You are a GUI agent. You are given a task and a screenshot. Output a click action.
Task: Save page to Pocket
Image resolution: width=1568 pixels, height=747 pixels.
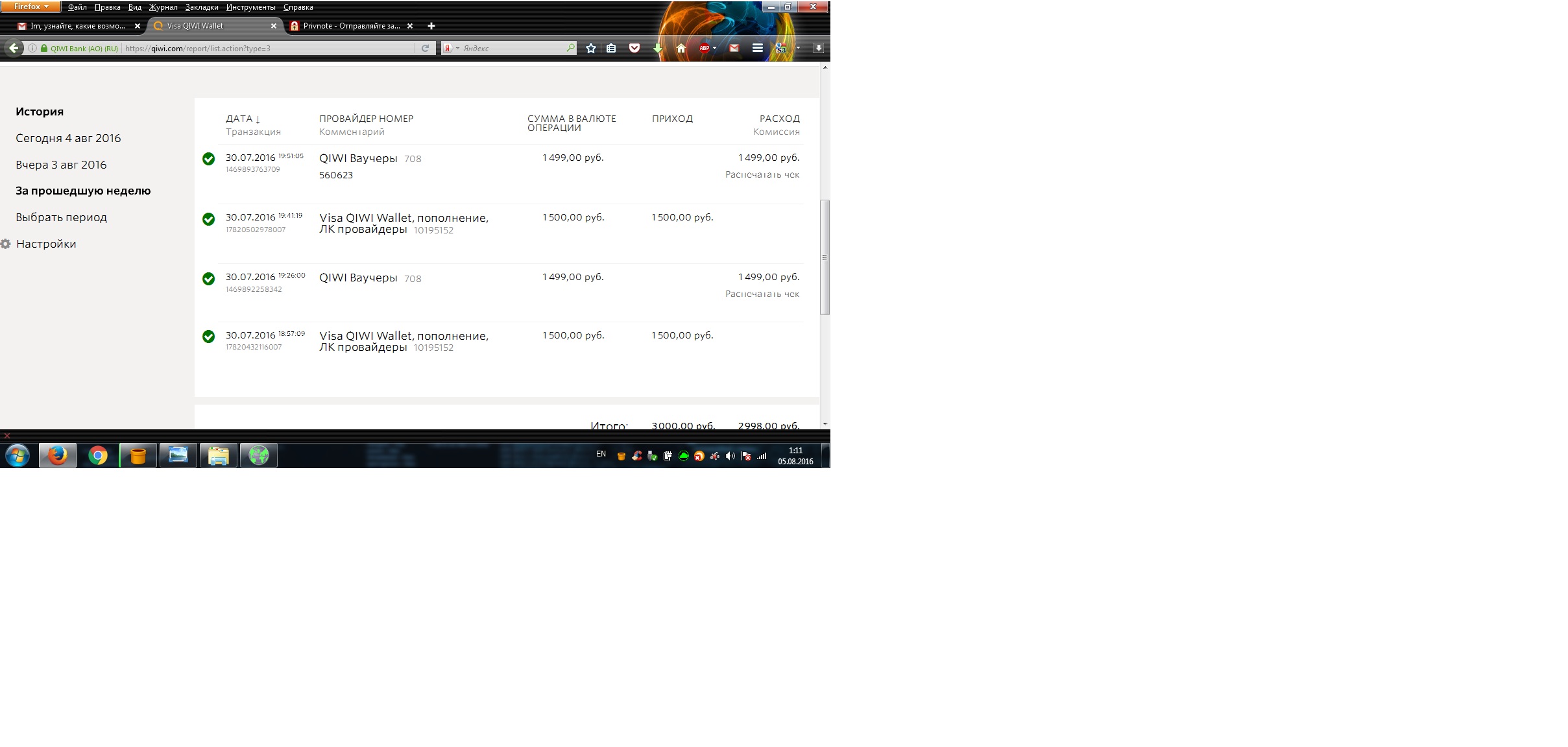point(634,48)
